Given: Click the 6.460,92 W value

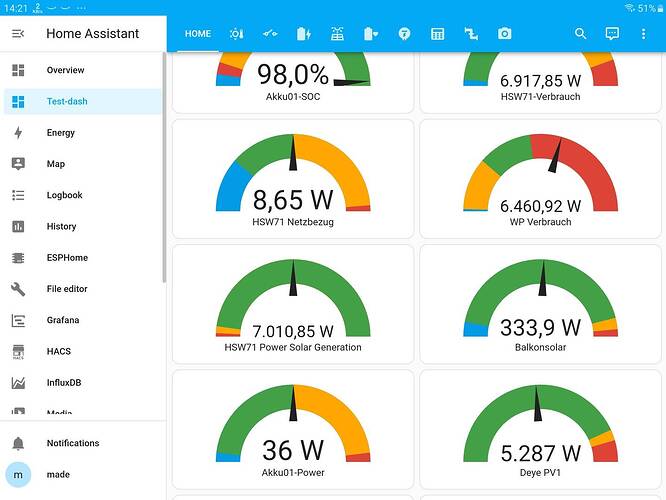Looking at the screenshot, I should click(540, 206).
